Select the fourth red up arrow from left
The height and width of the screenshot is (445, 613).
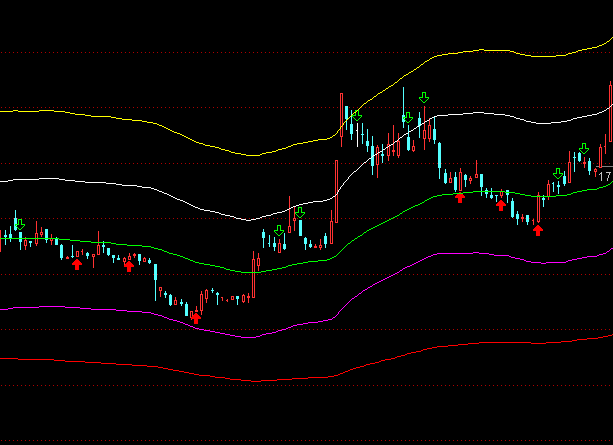pos(460,197)
